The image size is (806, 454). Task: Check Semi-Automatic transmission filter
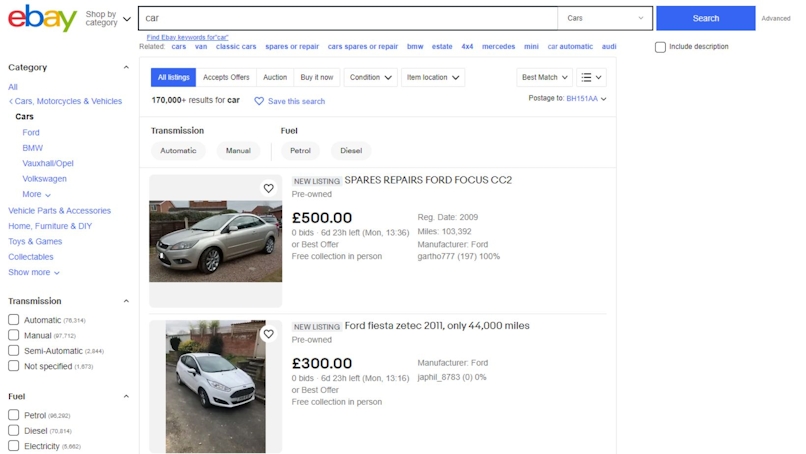(14, 351)
